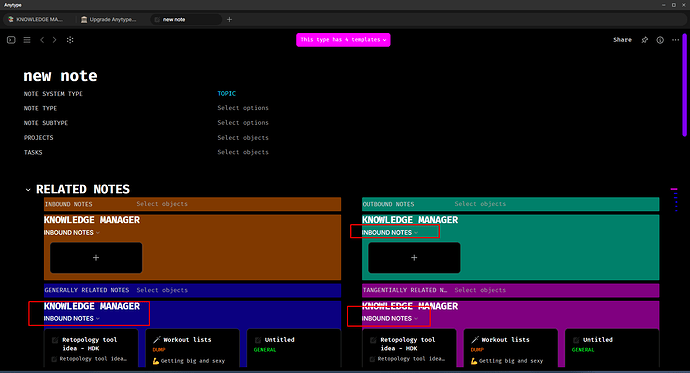Select objects for OUTBOUND NOTES relation

[480, 204]
